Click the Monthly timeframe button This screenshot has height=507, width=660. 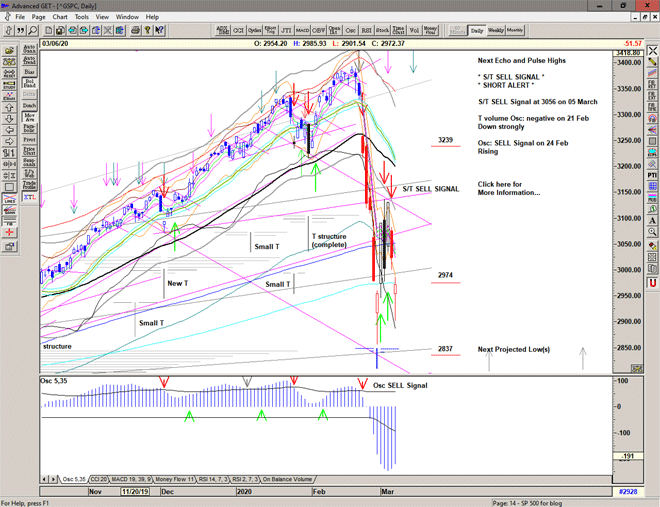[516, 31]
